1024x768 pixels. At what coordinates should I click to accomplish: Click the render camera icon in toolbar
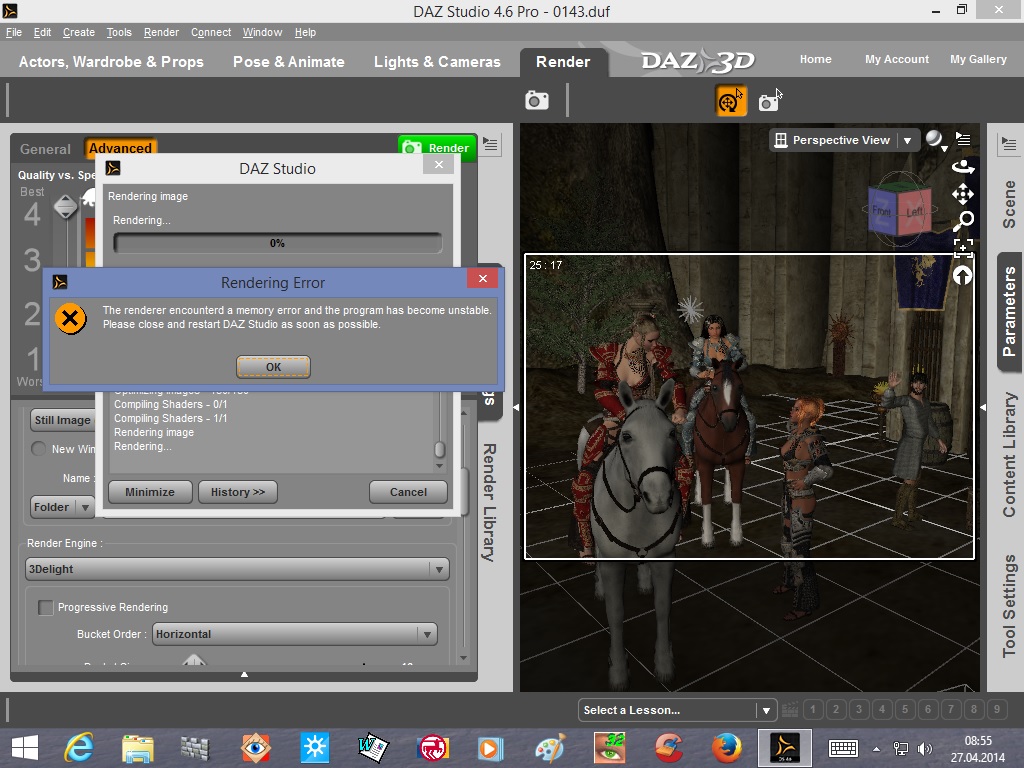coord(537,101)
